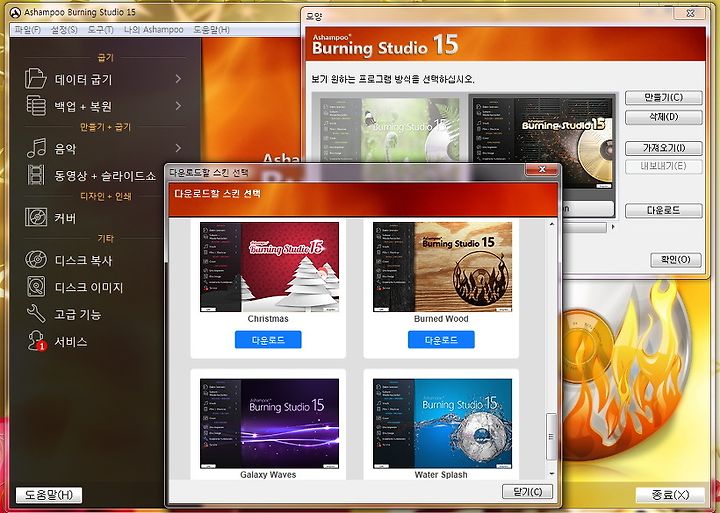
Task: Click the 동영상 + 슬라이드쇼 film icon
Action: click(x=36, y=175)
